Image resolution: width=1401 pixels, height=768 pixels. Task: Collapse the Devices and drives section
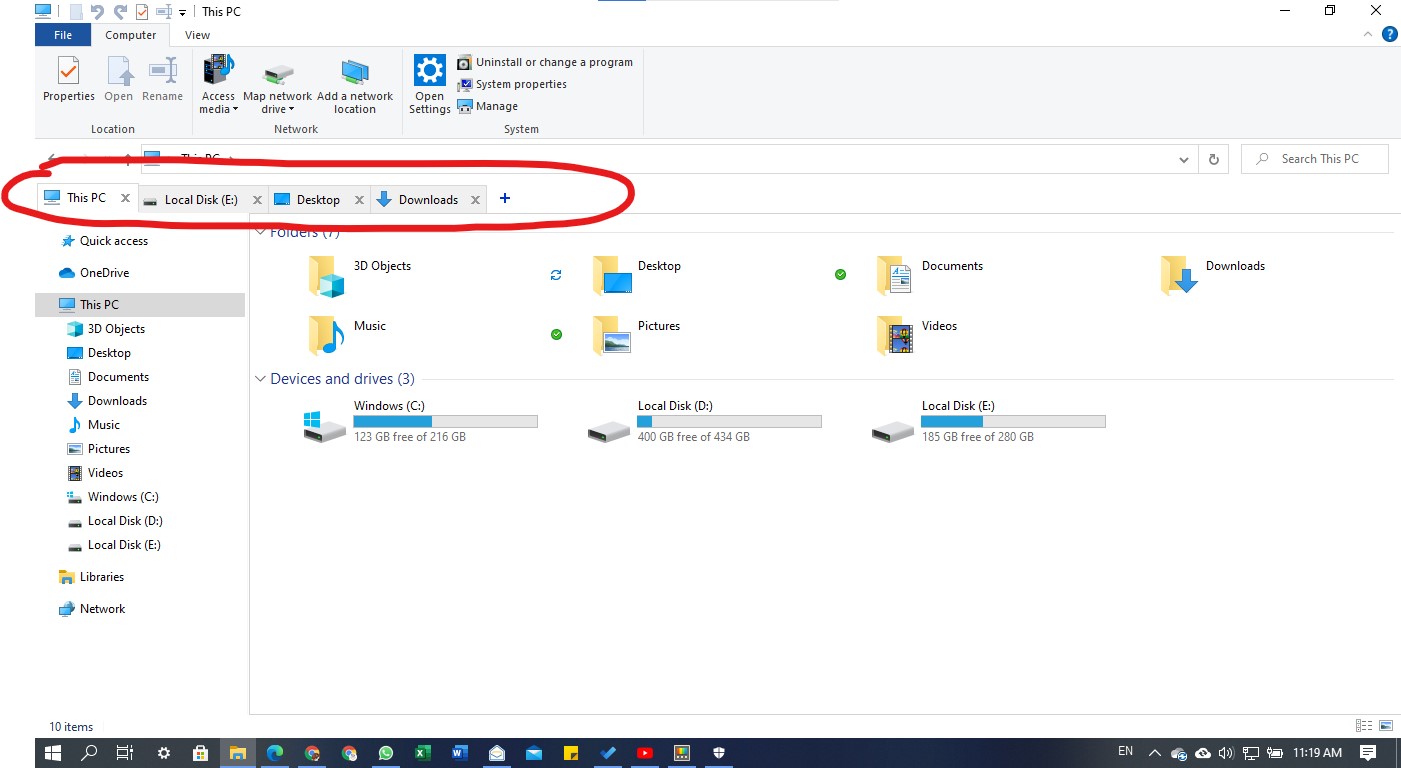(260, 378)
